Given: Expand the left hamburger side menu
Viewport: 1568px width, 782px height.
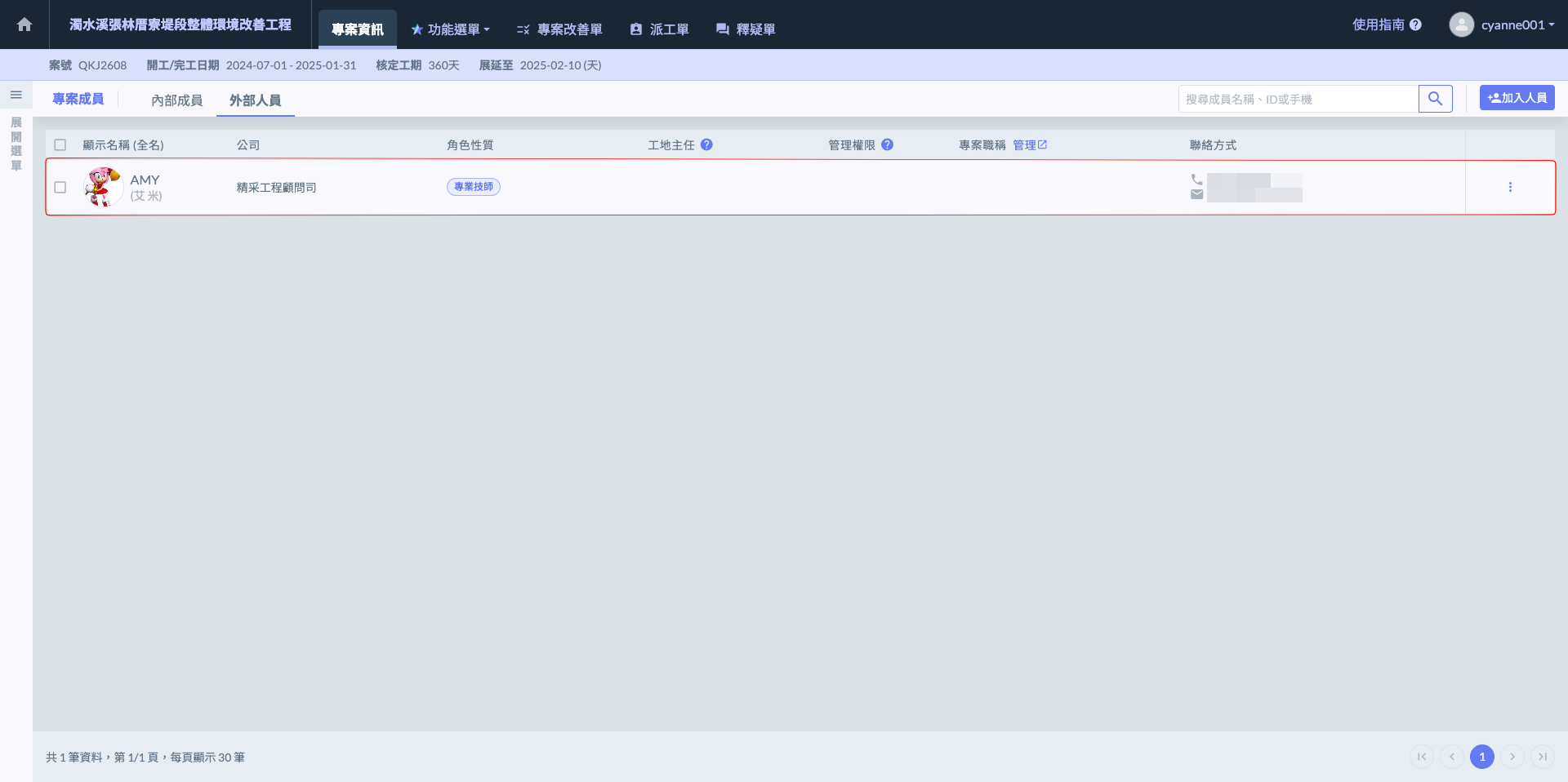Looking at the screenshot, I should point(16,95).
